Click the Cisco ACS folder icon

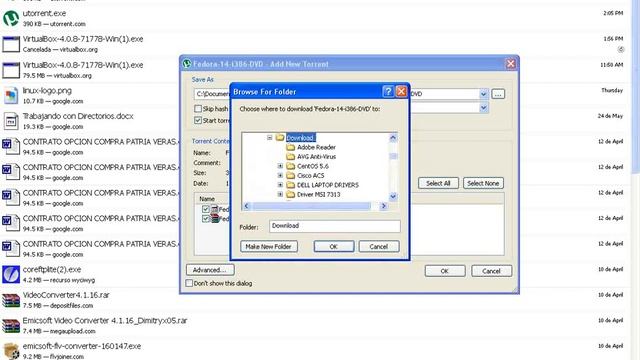pos(290,175)
